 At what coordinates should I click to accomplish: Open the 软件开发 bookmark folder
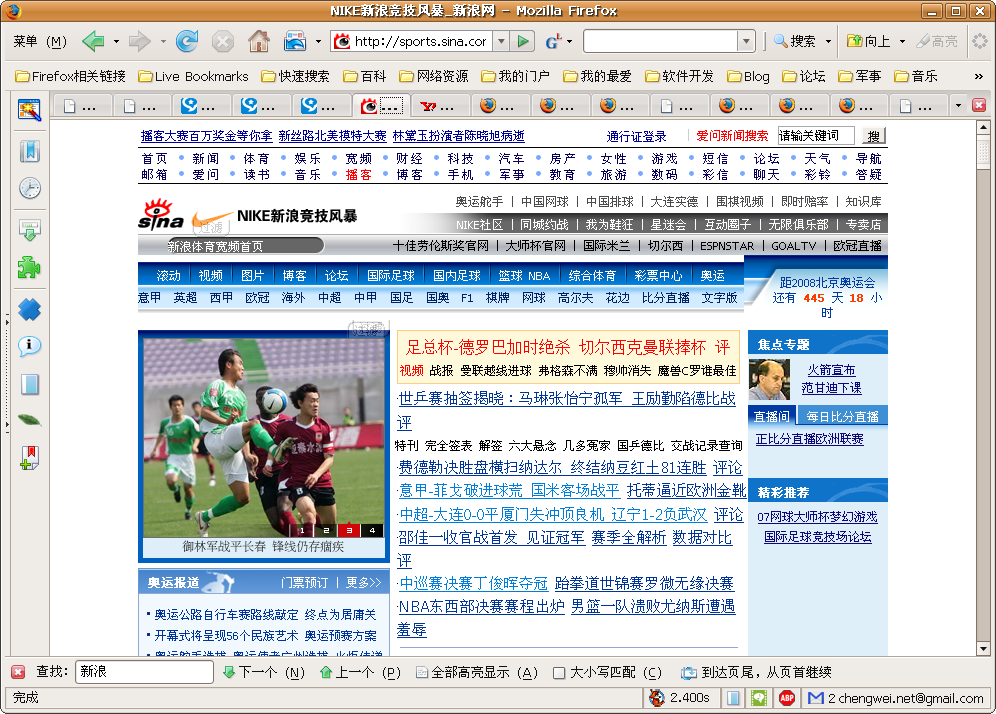pyautogui.click(x=679, y=76)
